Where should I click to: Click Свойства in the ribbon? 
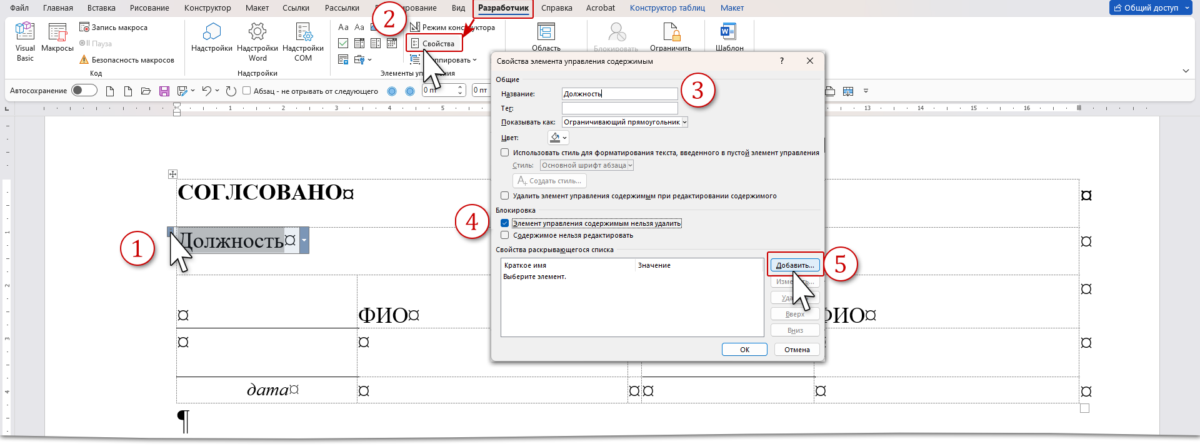click(435, 44)
